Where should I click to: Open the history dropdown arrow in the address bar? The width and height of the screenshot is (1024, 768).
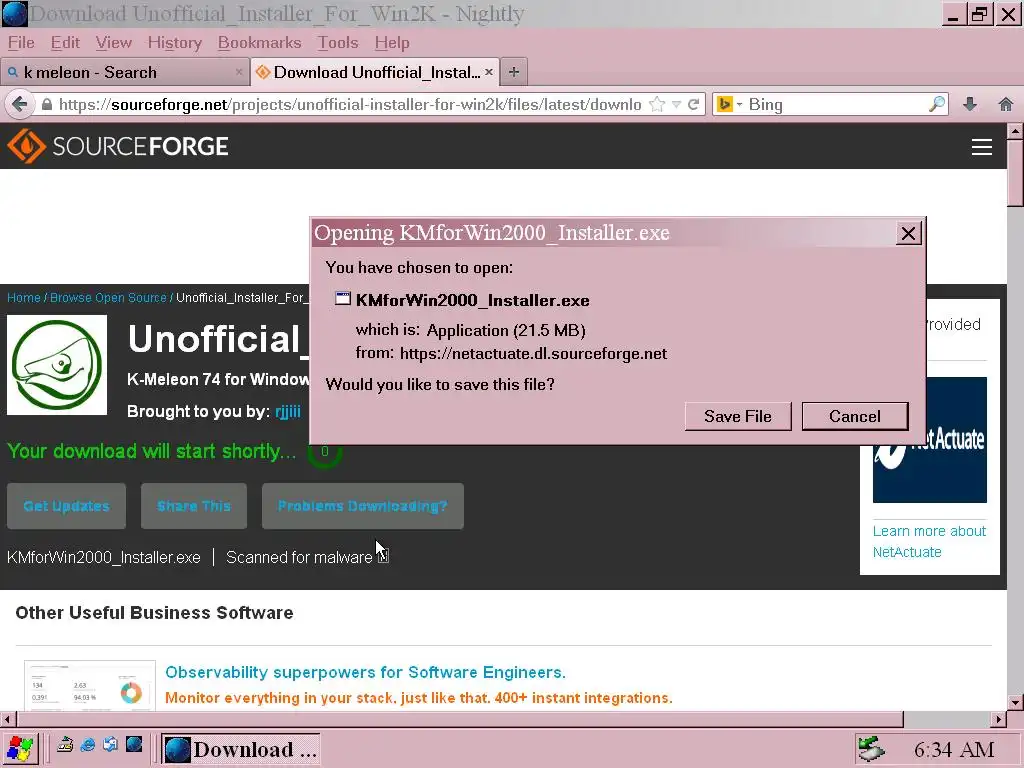[x=677, y=104]
